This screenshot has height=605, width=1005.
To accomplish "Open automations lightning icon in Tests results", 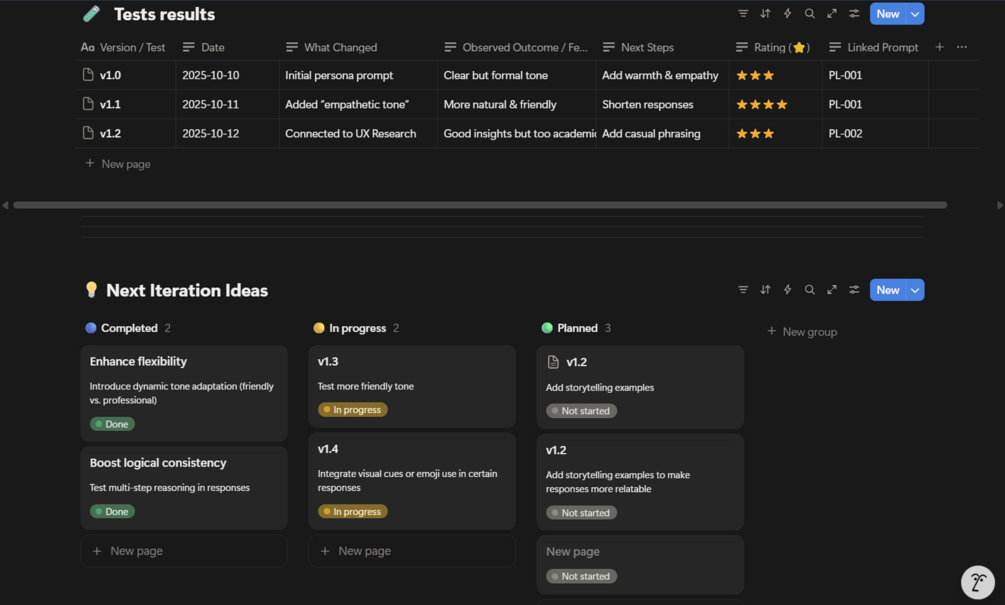I will 787,14.
